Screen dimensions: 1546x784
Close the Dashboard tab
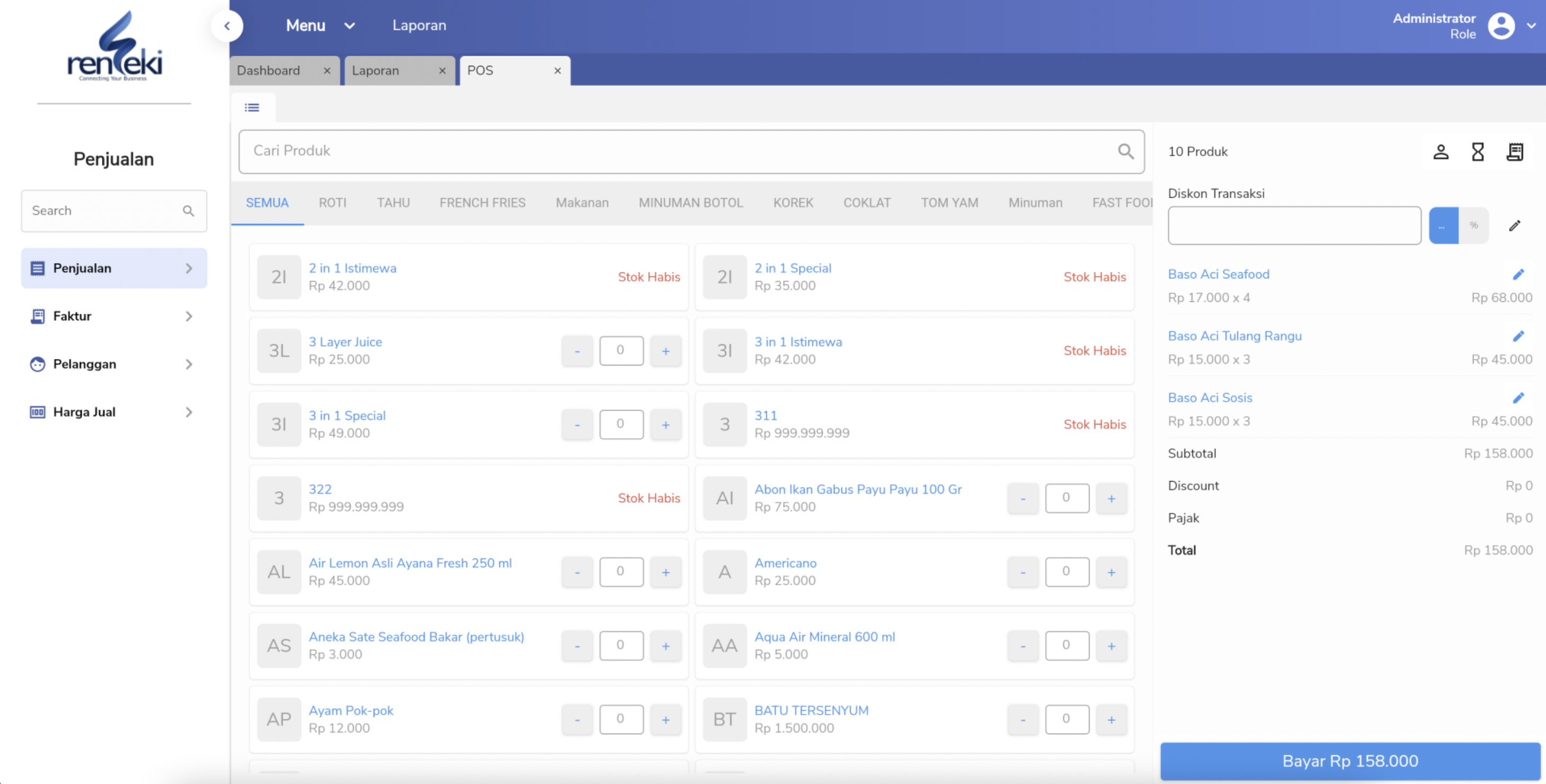(x=327, y=71)
